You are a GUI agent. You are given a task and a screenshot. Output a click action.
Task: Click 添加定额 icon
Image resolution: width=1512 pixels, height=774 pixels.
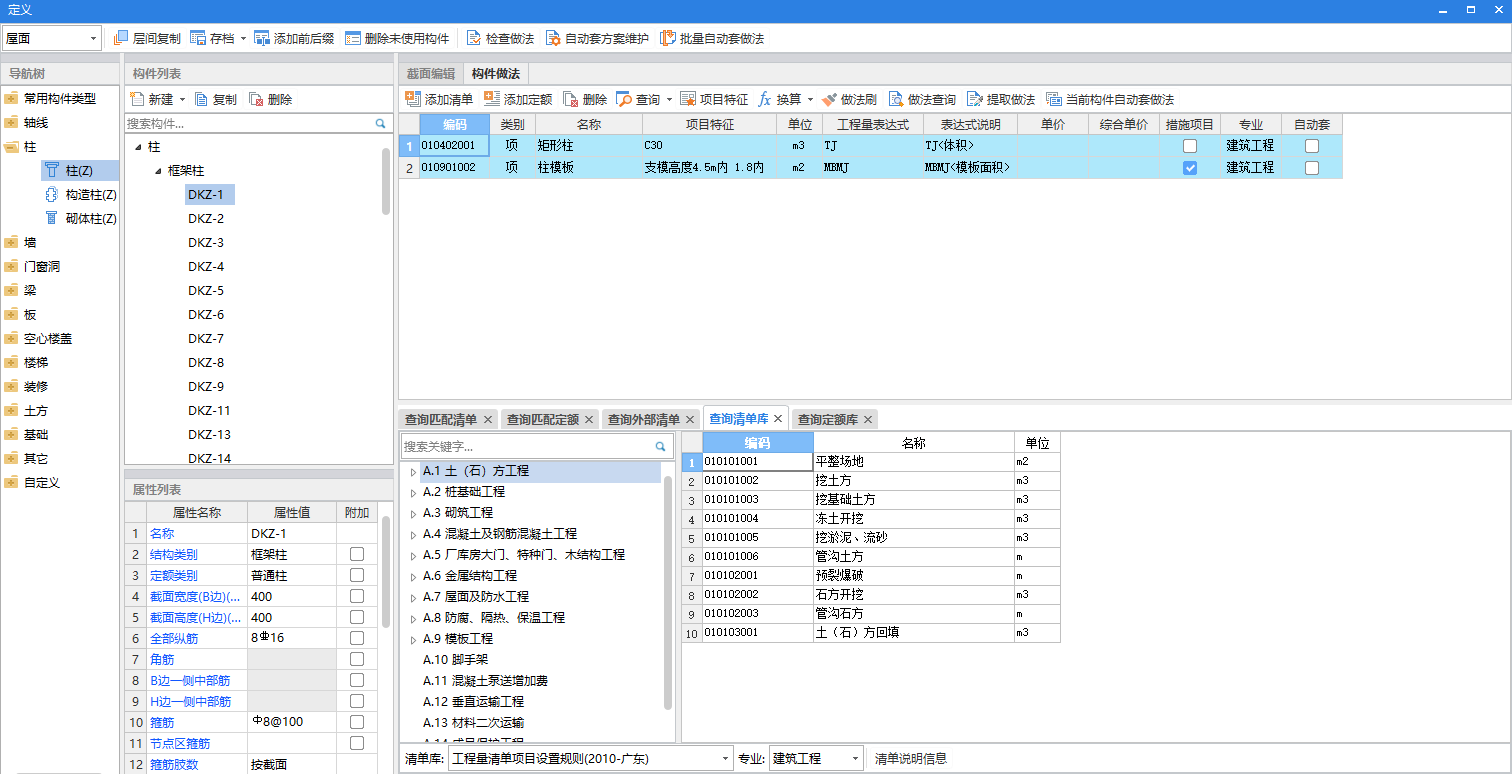[492, 99]
